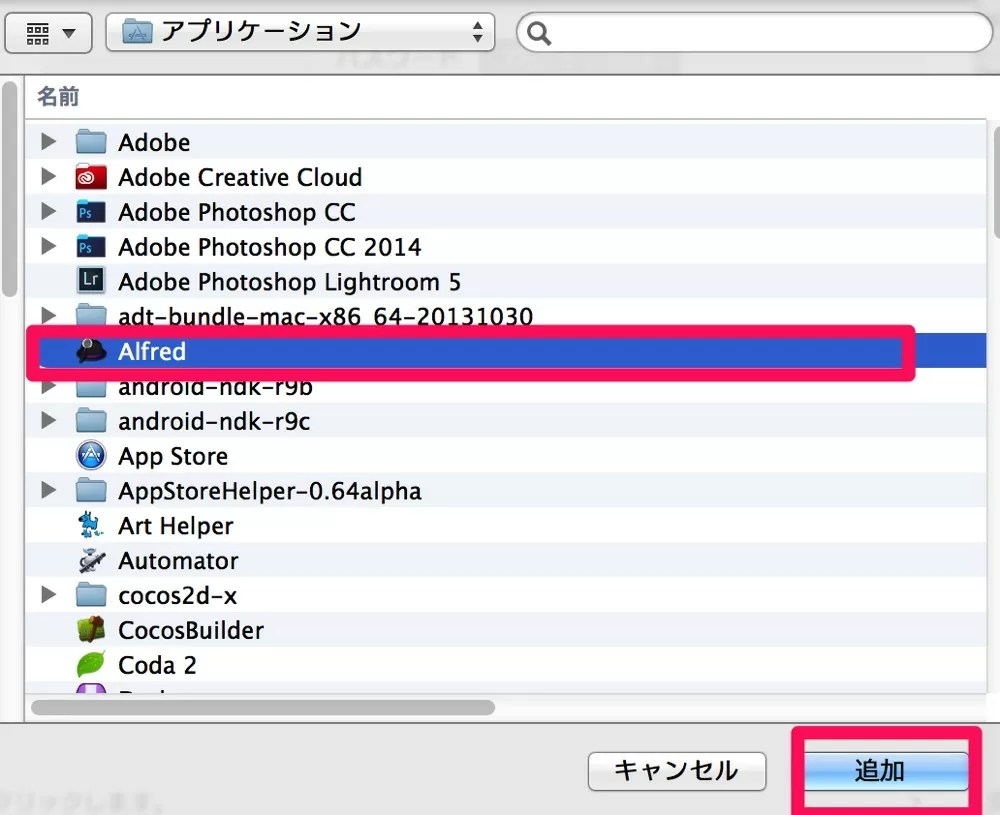Select Adobe Photoshop CC 2014 name
This screenshot has height=815, width=1000.
click(270, 247)
